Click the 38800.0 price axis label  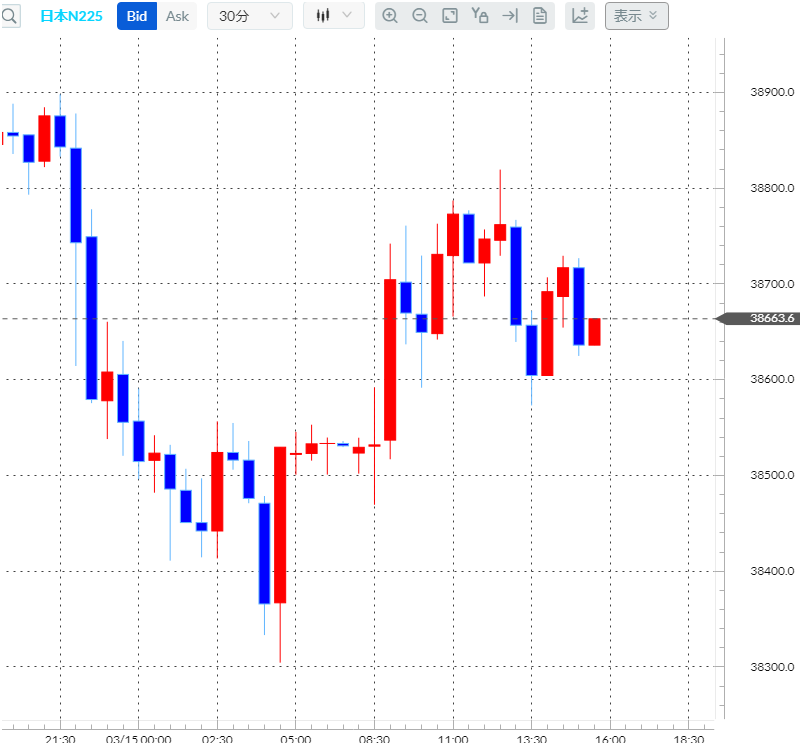coord(772,188)
